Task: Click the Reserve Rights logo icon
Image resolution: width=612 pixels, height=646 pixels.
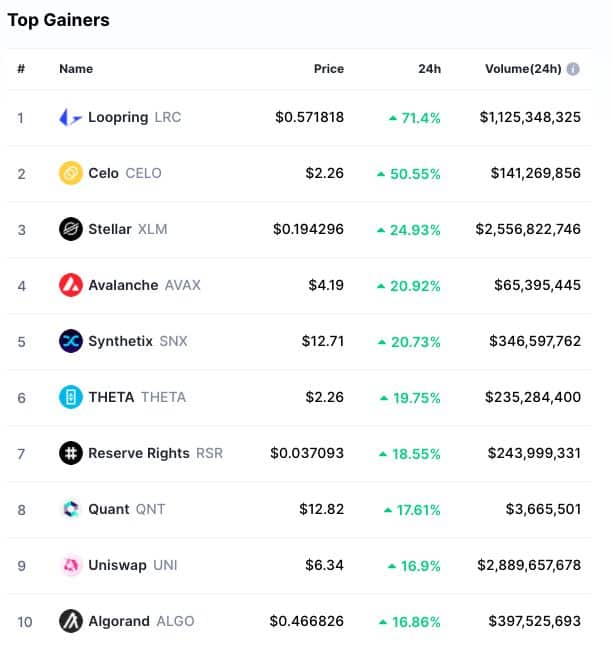Action: [x=71, y=453]
